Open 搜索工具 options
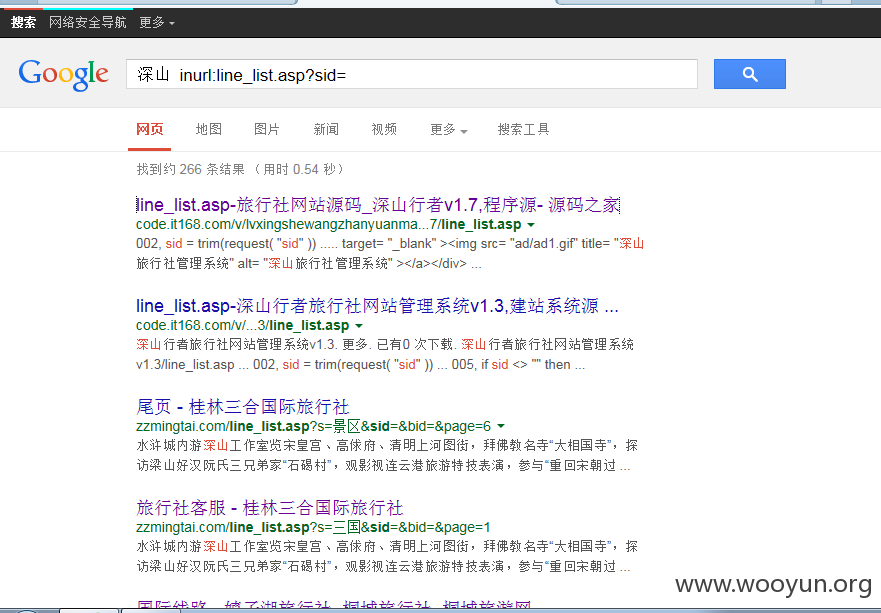Viewport: 881px width, 613px height. tap(523, 129)
